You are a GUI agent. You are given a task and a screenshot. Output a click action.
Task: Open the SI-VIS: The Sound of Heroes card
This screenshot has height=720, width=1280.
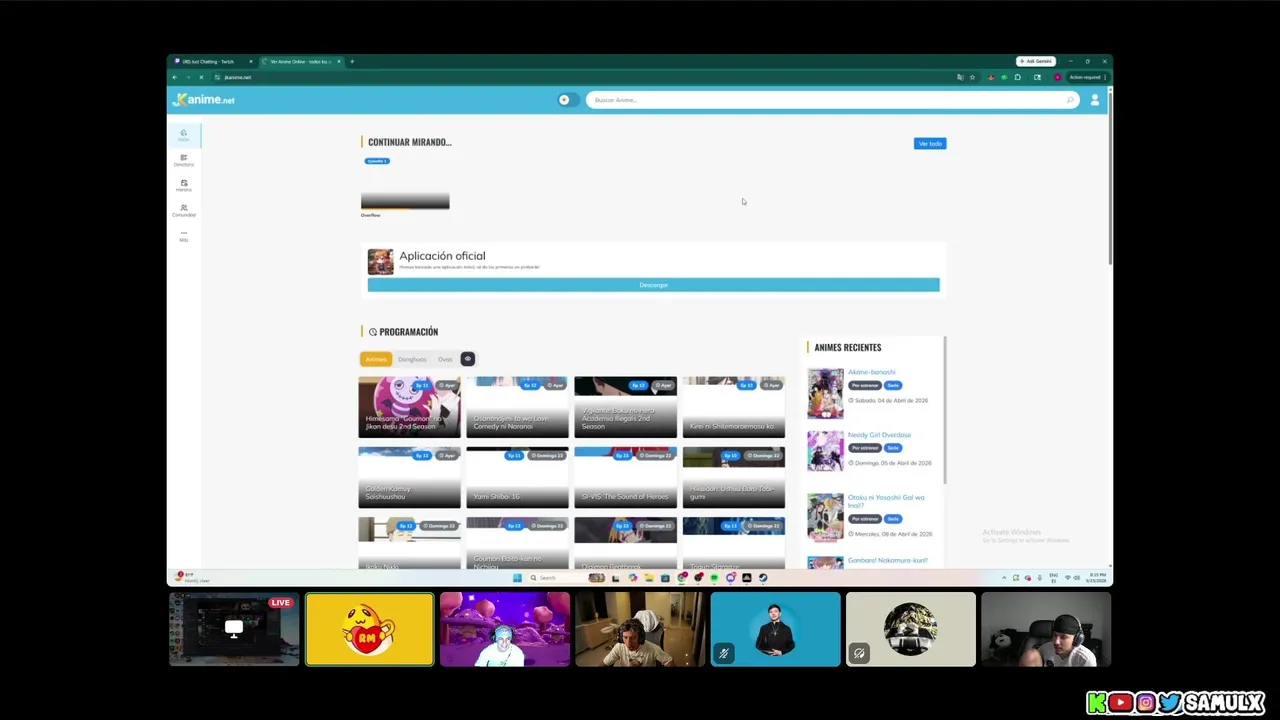[625, 477]
